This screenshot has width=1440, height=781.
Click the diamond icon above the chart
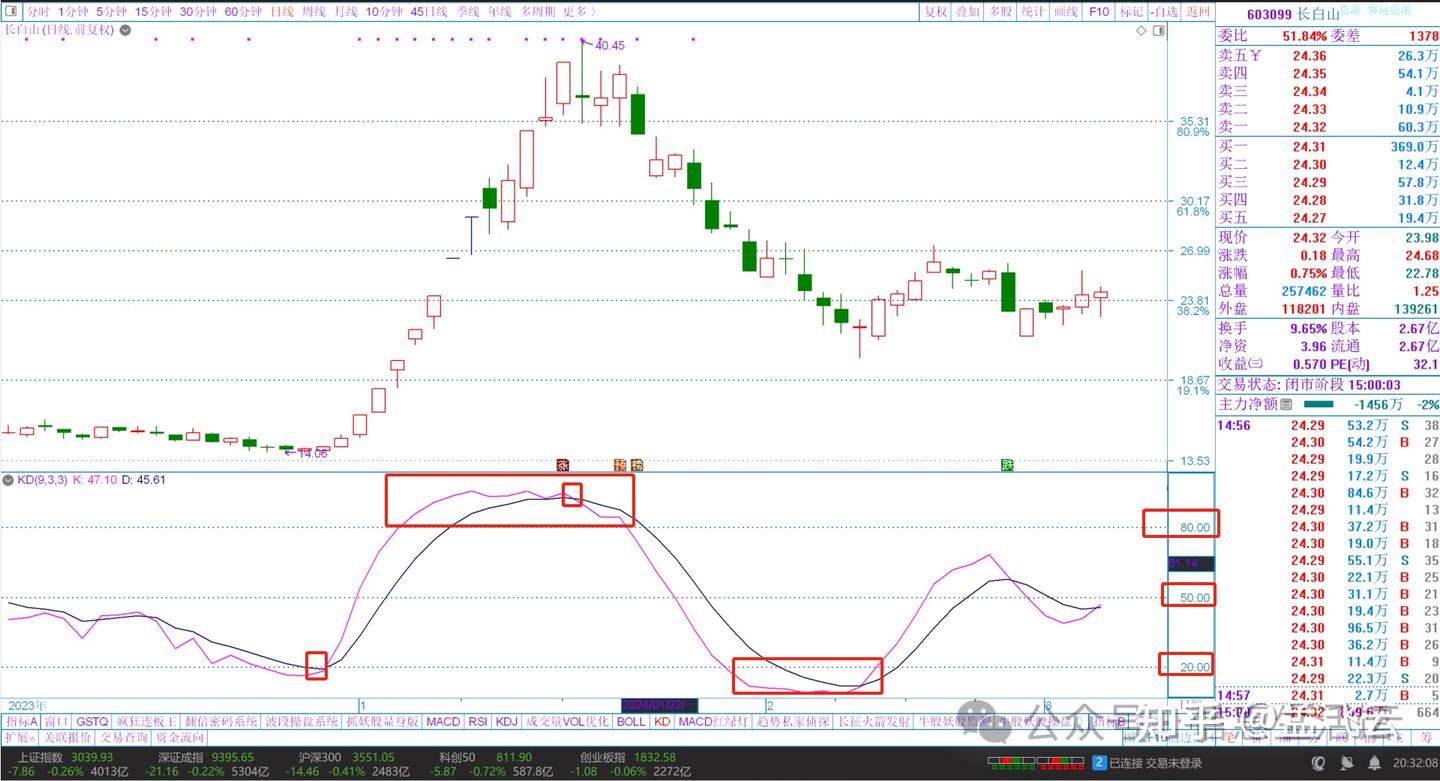pyautogui.click(x=1141, y=31)
